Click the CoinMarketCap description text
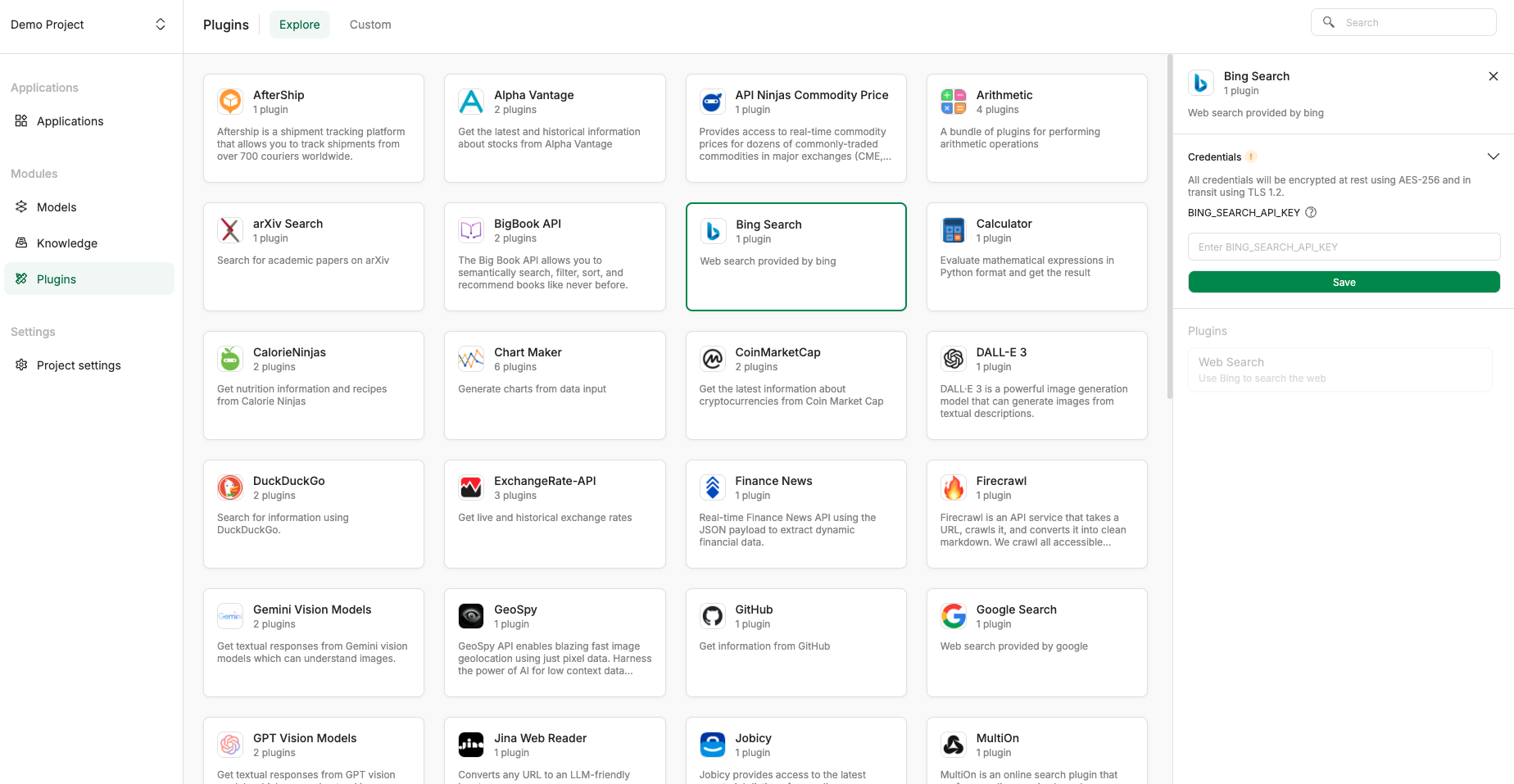 coord(791,395)
